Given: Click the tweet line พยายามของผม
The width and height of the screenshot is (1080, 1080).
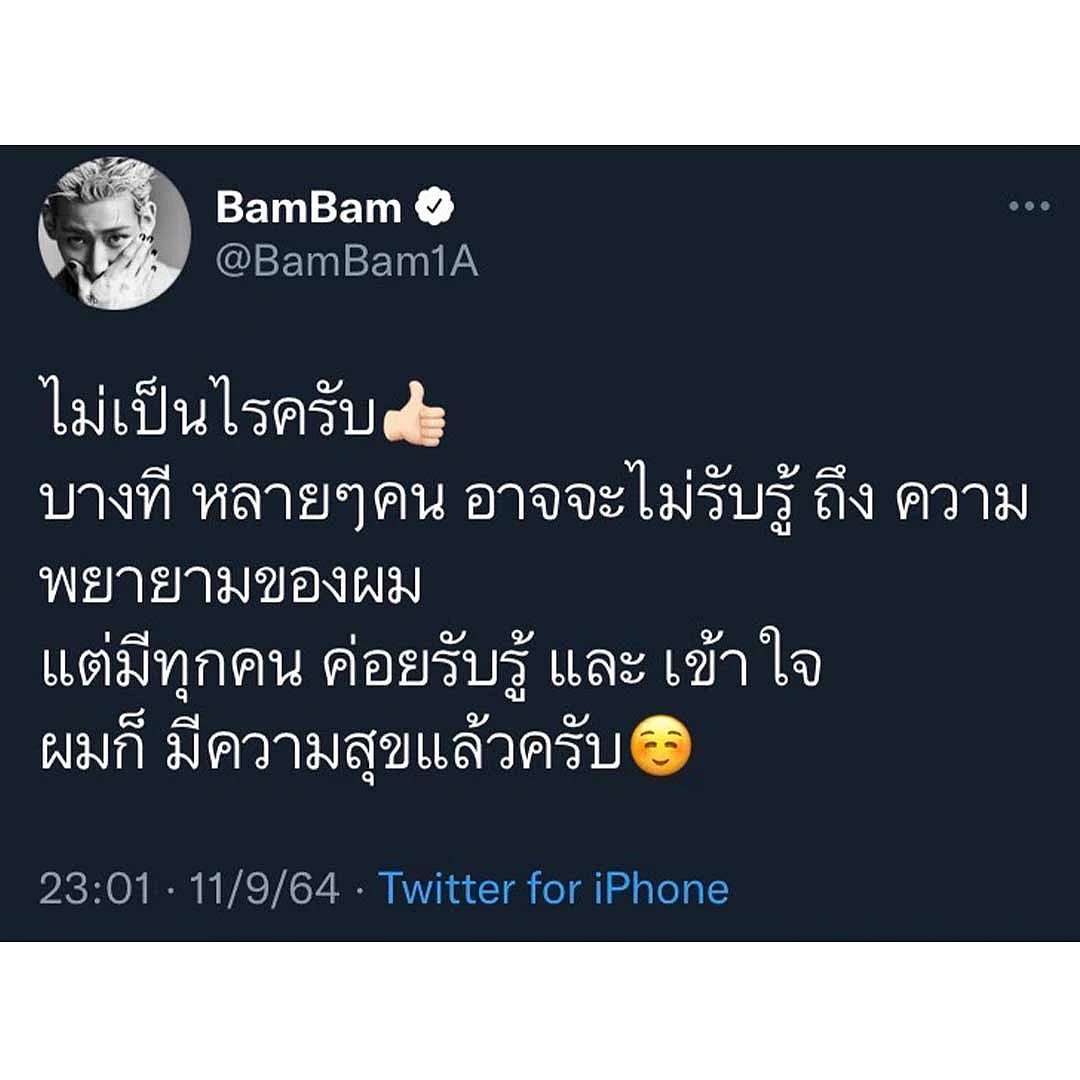Looking at the screenshot, I should [231, 583].
